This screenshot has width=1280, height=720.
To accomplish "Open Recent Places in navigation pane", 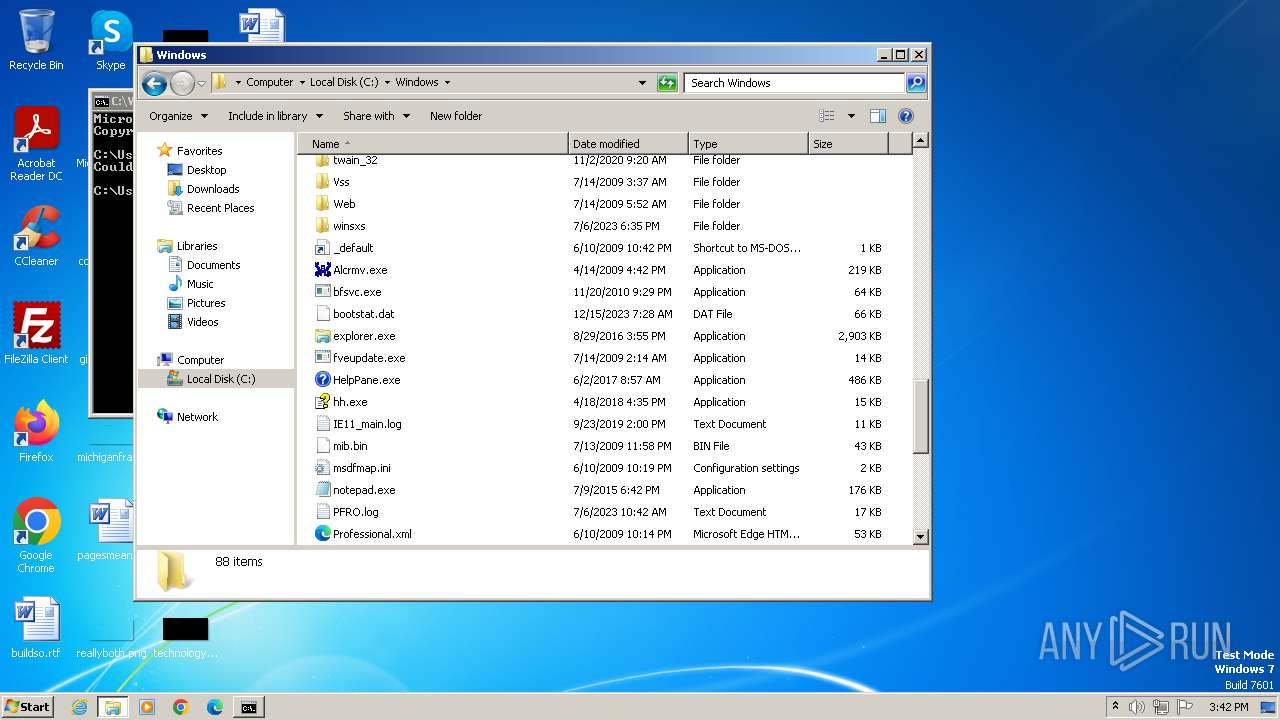I will click(x=220, y=208).
